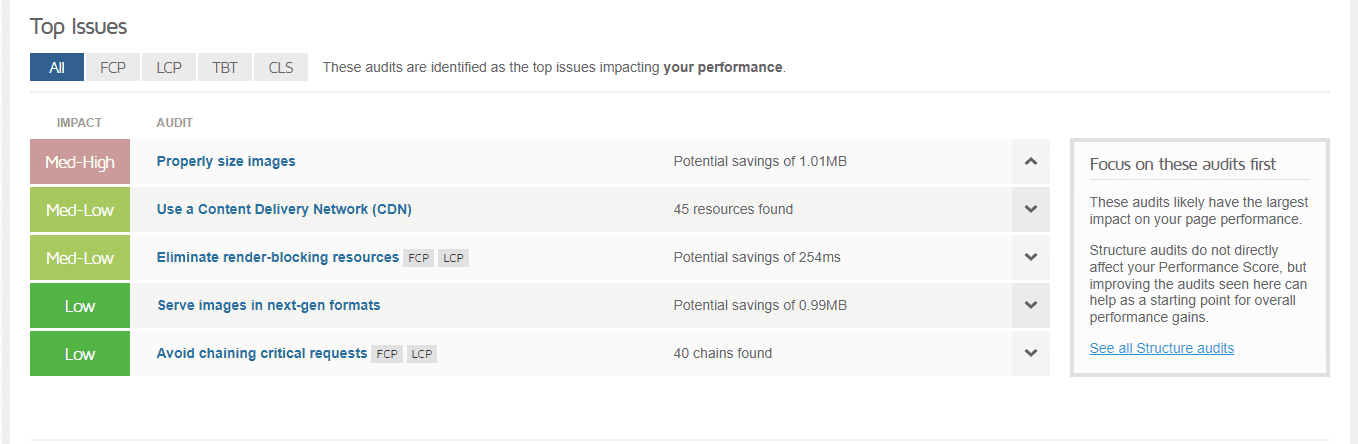Expand Avoid chaining critical requests row
Screen dimensions: 1358x444
pyautogui.click(x=1031, y=353)
